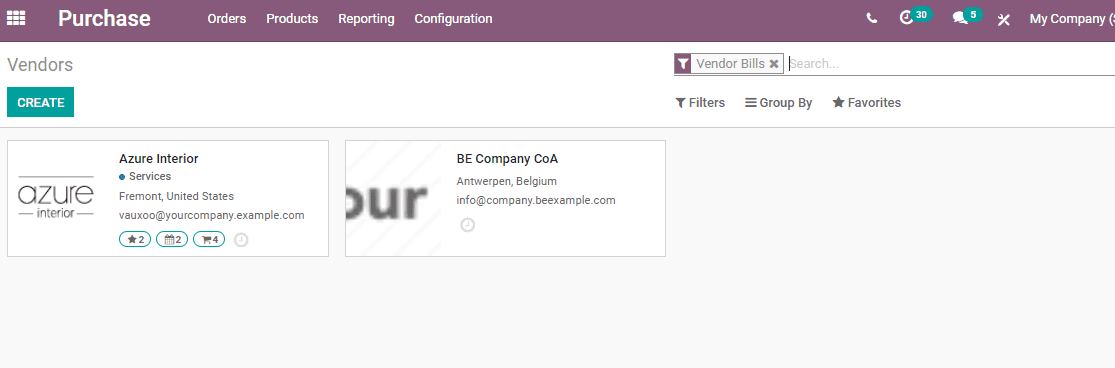The image size is (1115, 368).
Task: Click Fremont, United States address
Action: 176,196
